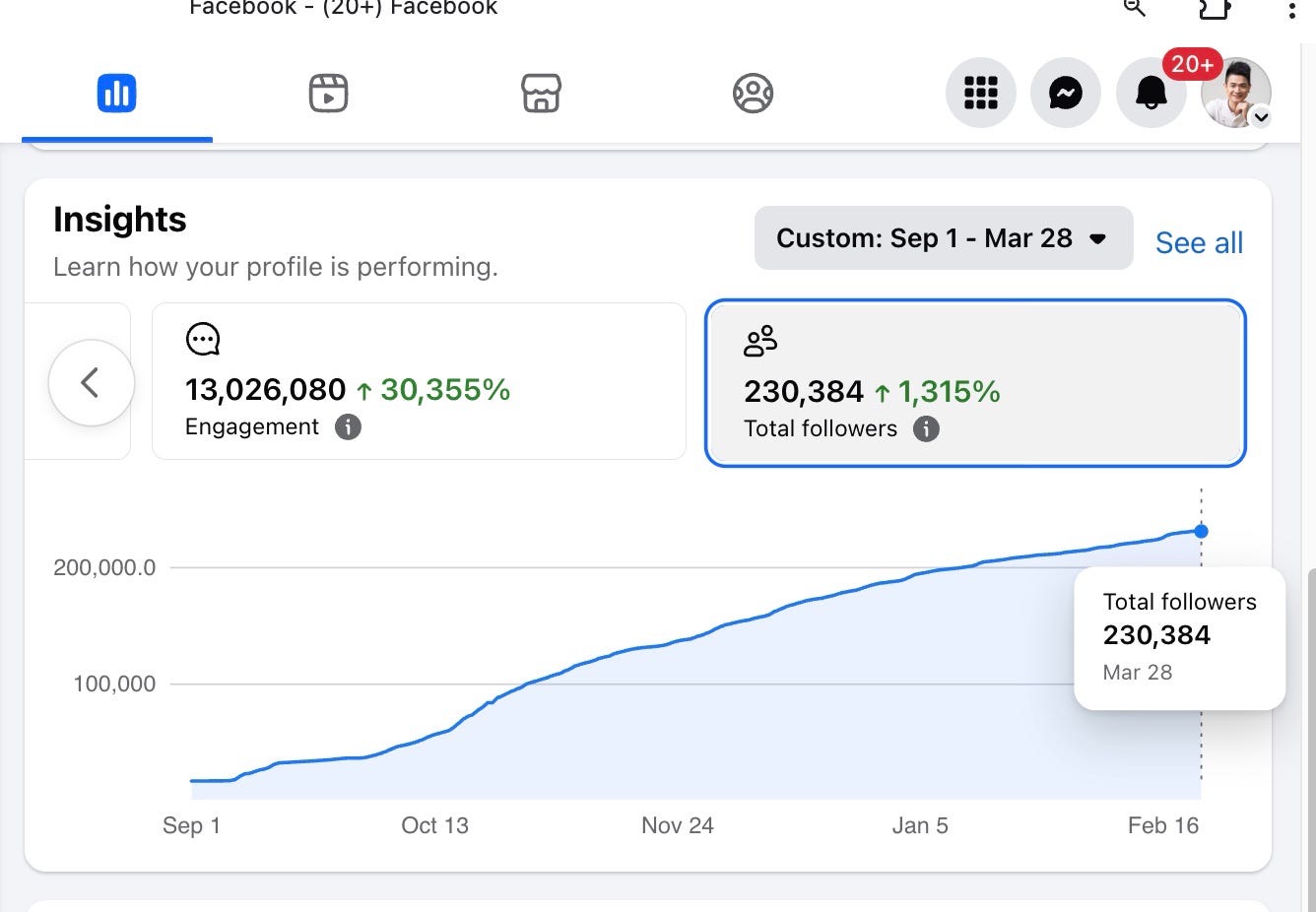Click the page vertical scrollbar
This screenshot has height=912, width=1316.
click(x=1310, y=739)
